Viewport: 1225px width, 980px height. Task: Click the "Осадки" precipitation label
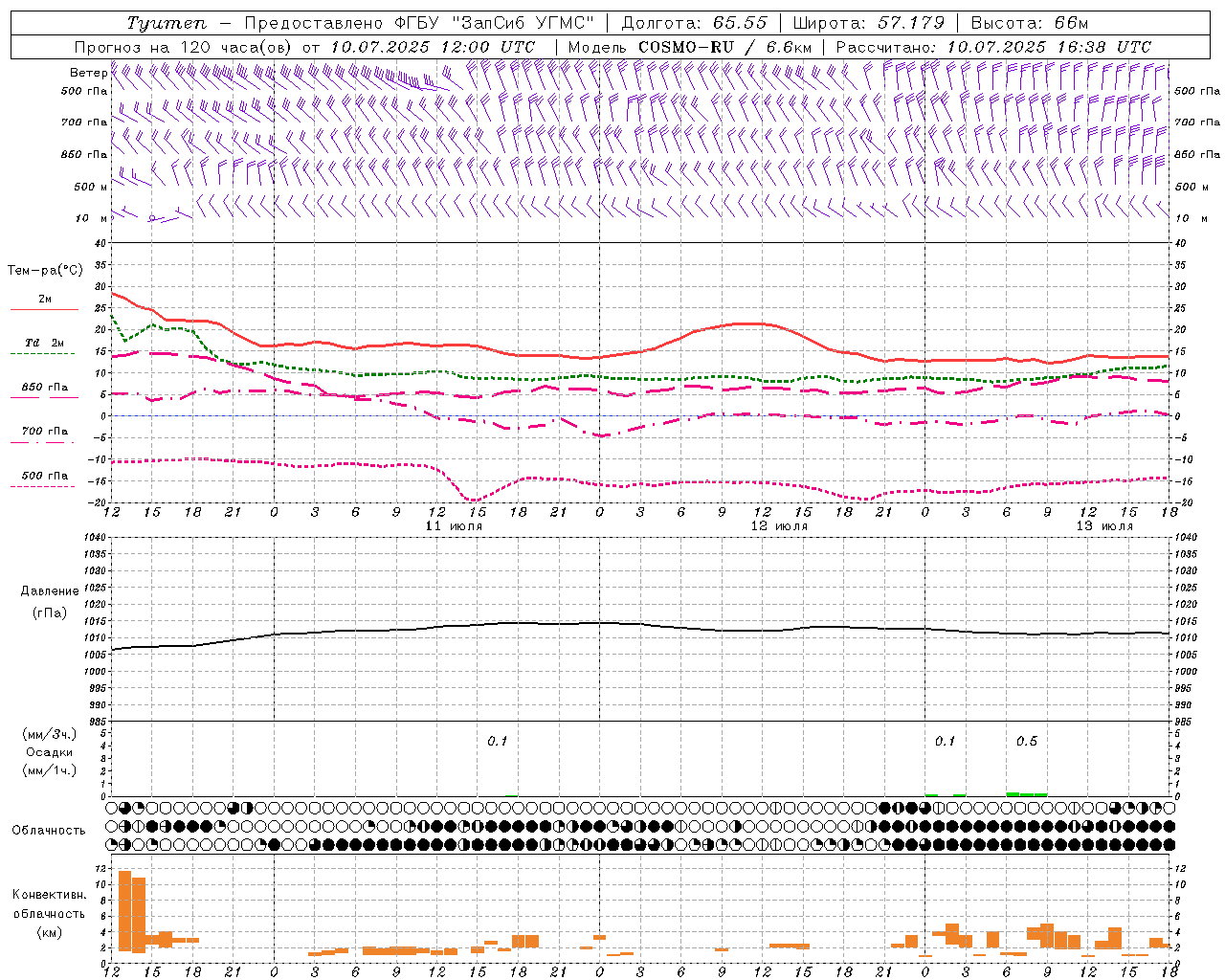click(49, 752)
